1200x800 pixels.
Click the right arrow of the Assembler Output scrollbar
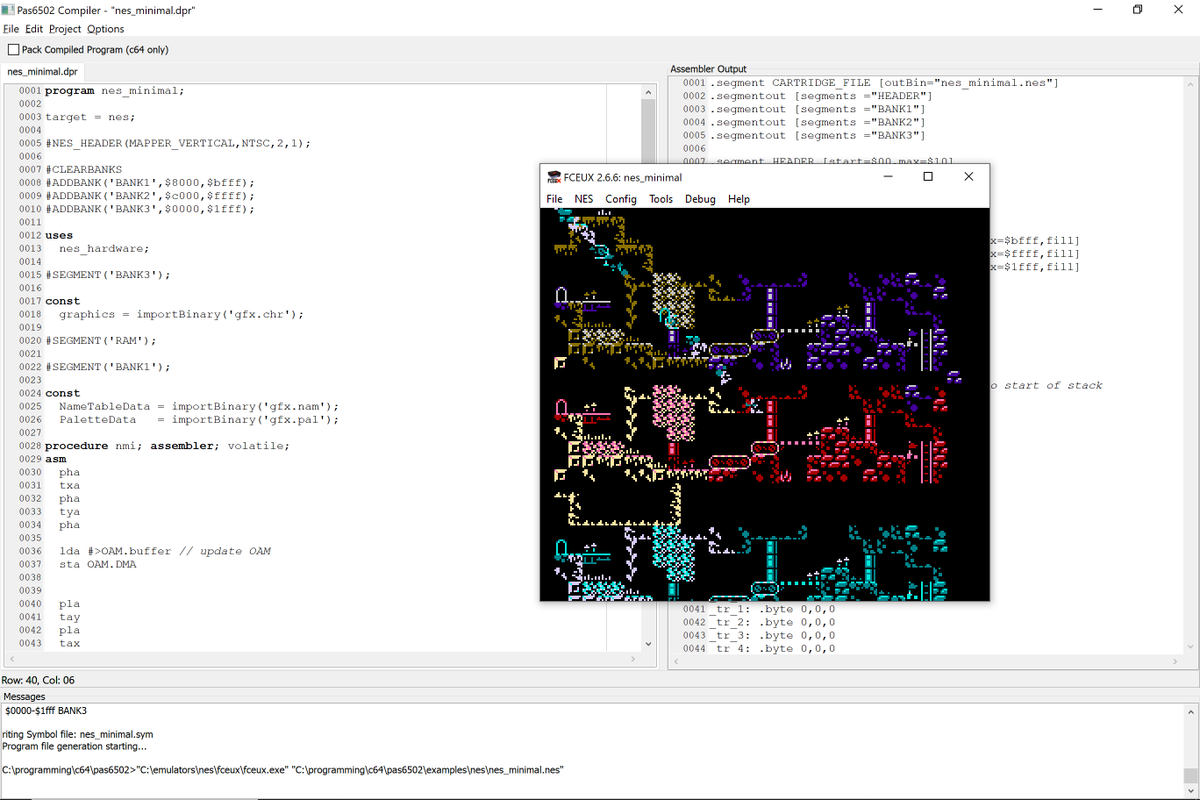click(x=1176, y=662)
